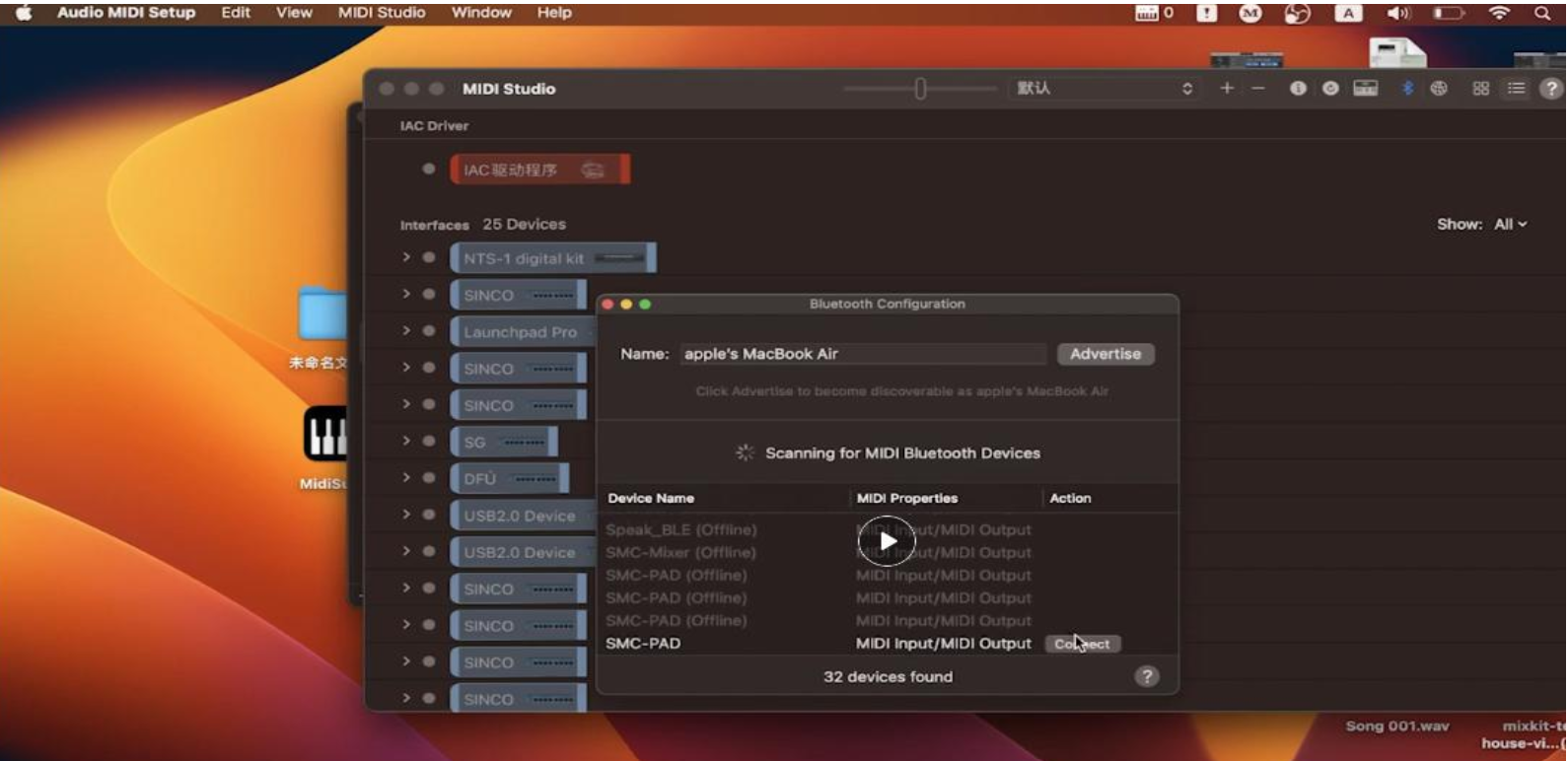Expand the DFU row
This screenshot has width=1568, height=761.
pos(405,478)
